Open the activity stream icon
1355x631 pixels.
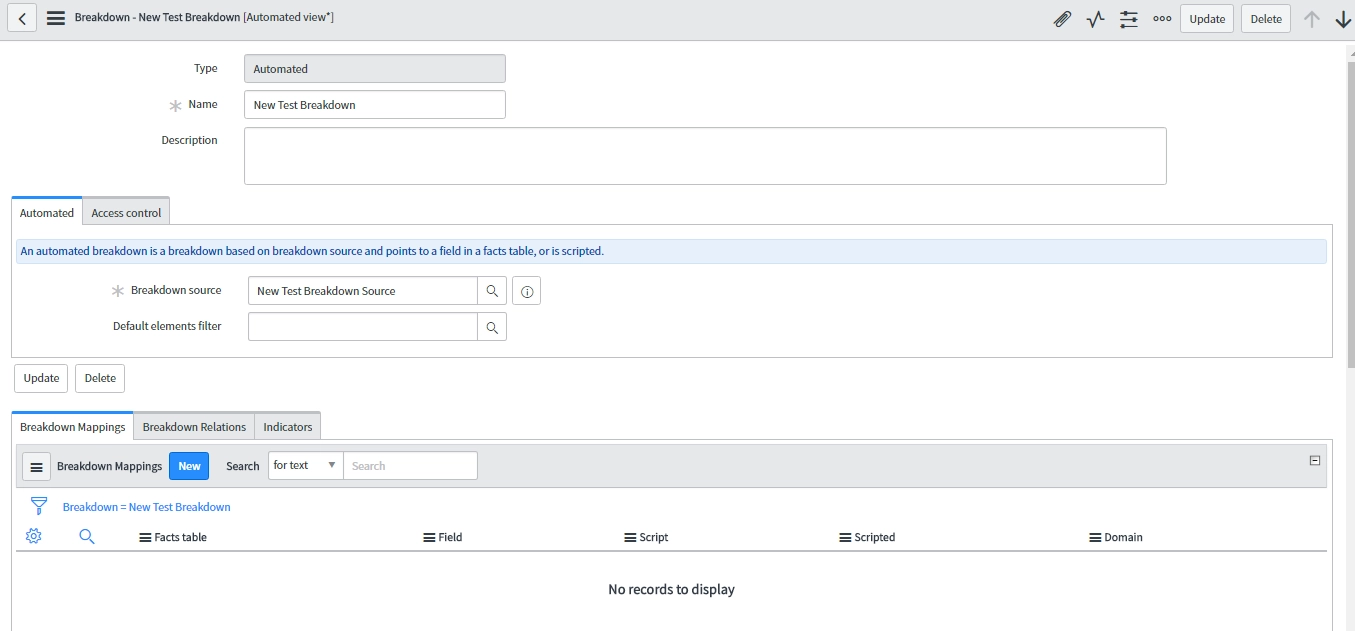point(1094,18)
